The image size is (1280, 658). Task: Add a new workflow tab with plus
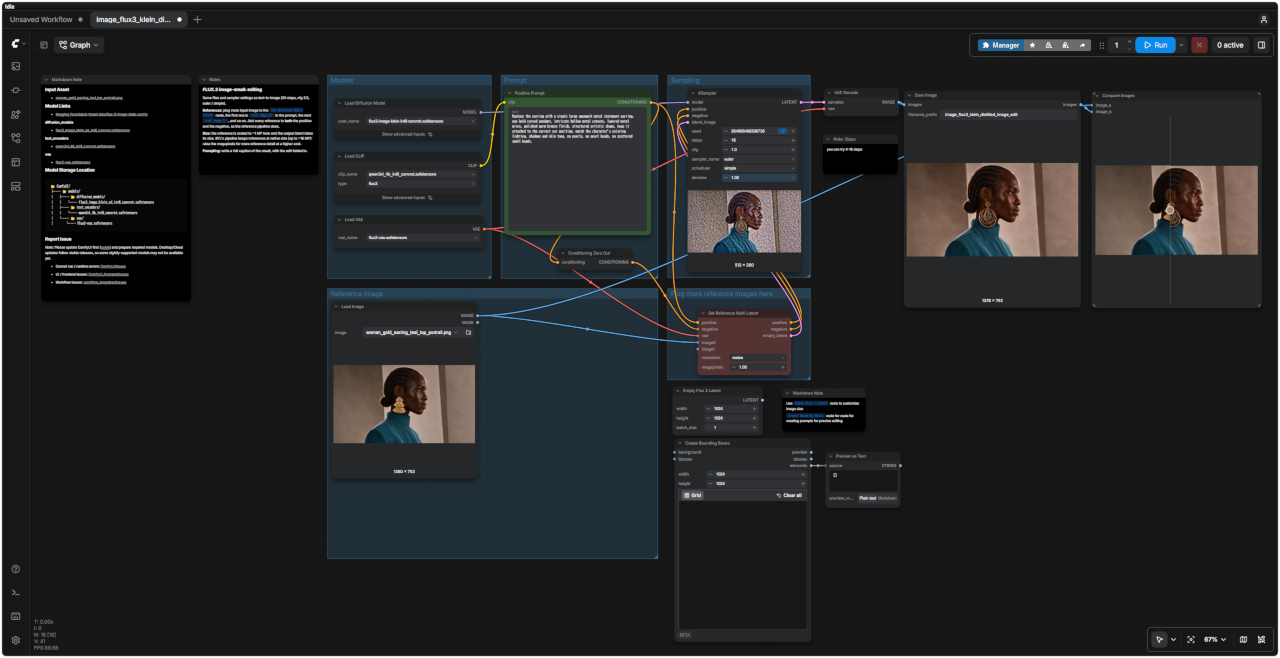click(x=197, y=19)
